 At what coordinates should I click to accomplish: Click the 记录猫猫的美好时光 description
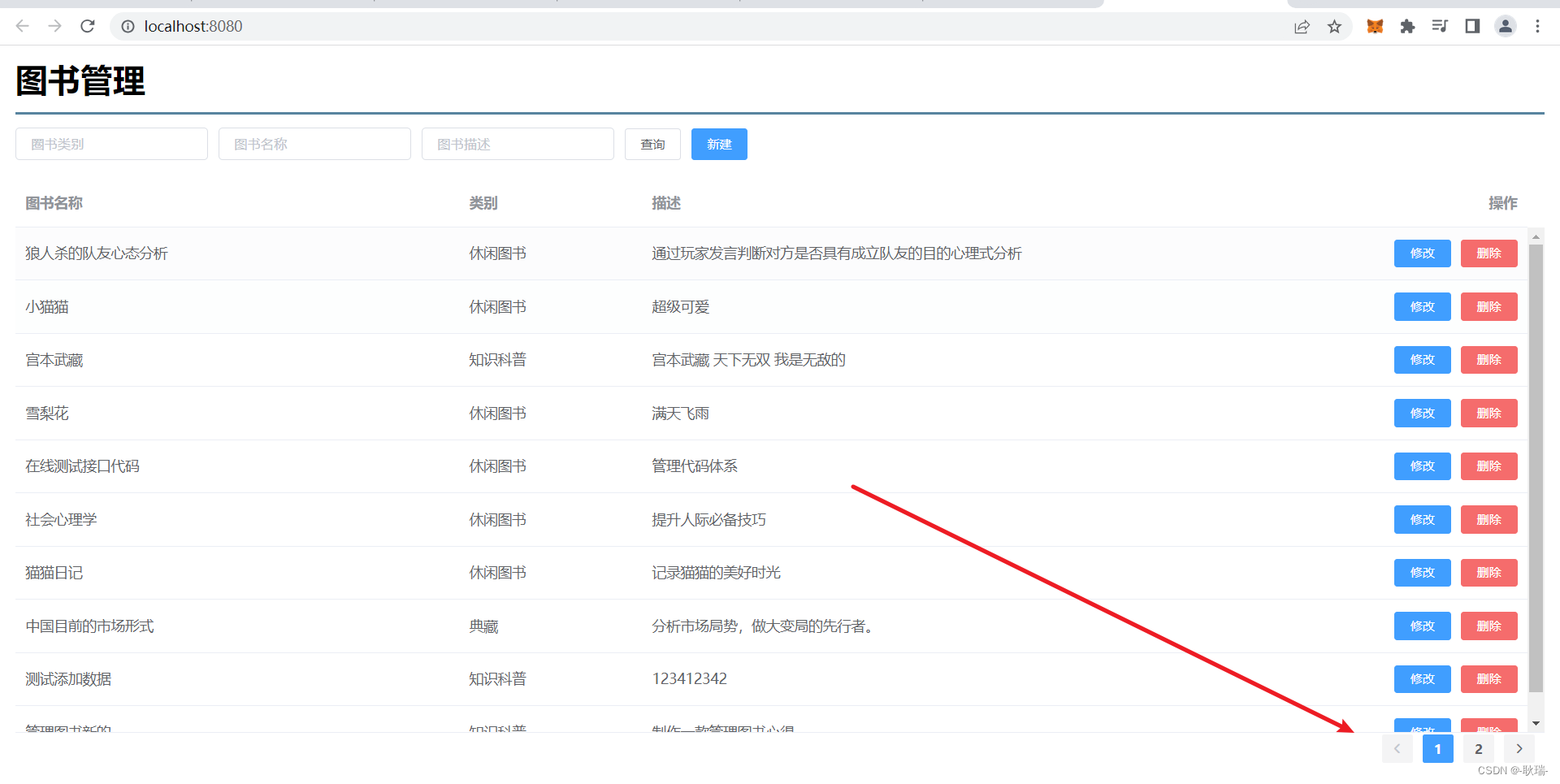[716, 573]
